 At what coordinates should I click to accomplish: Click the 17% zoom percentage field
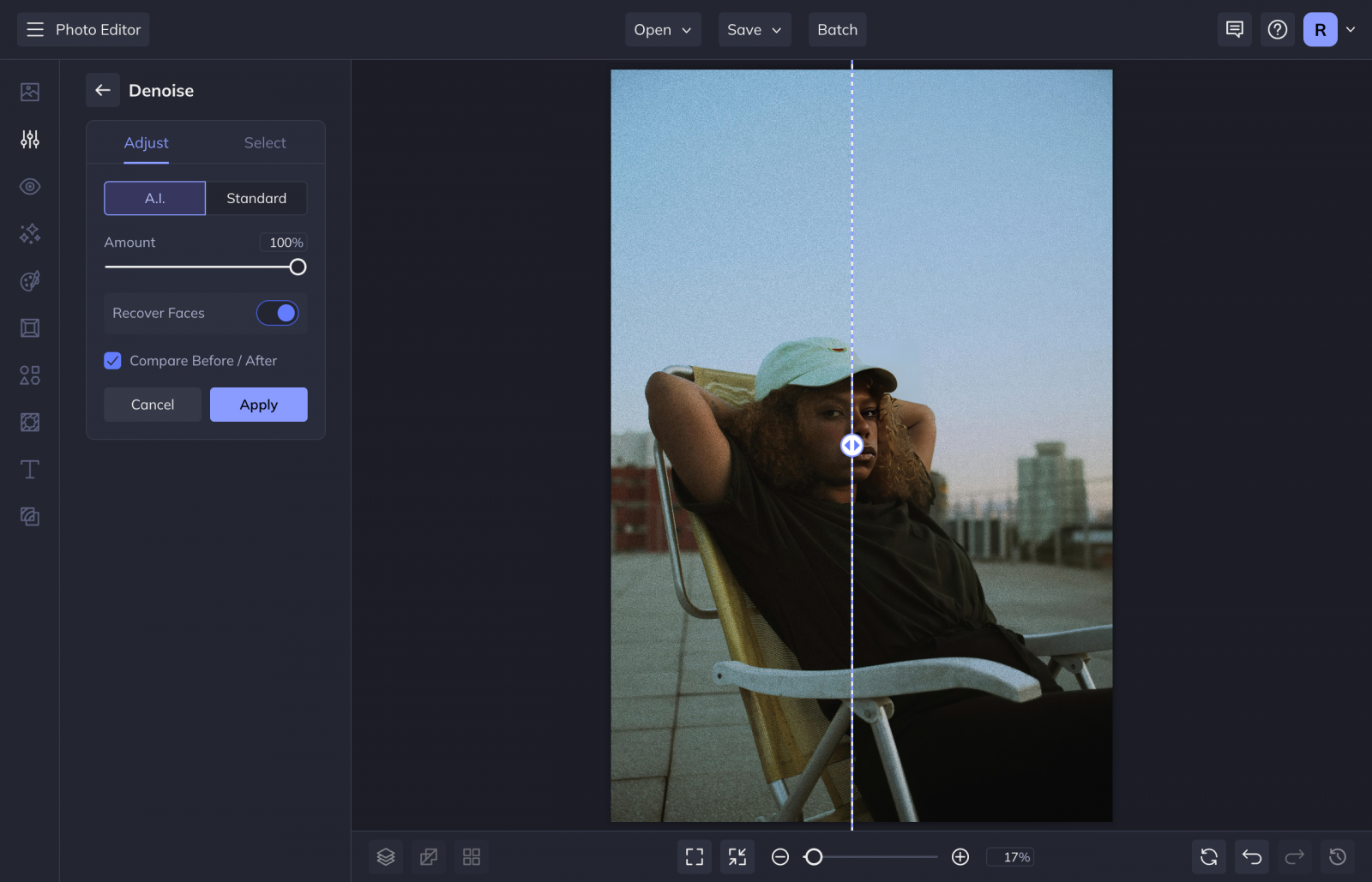coord(1011,856)
